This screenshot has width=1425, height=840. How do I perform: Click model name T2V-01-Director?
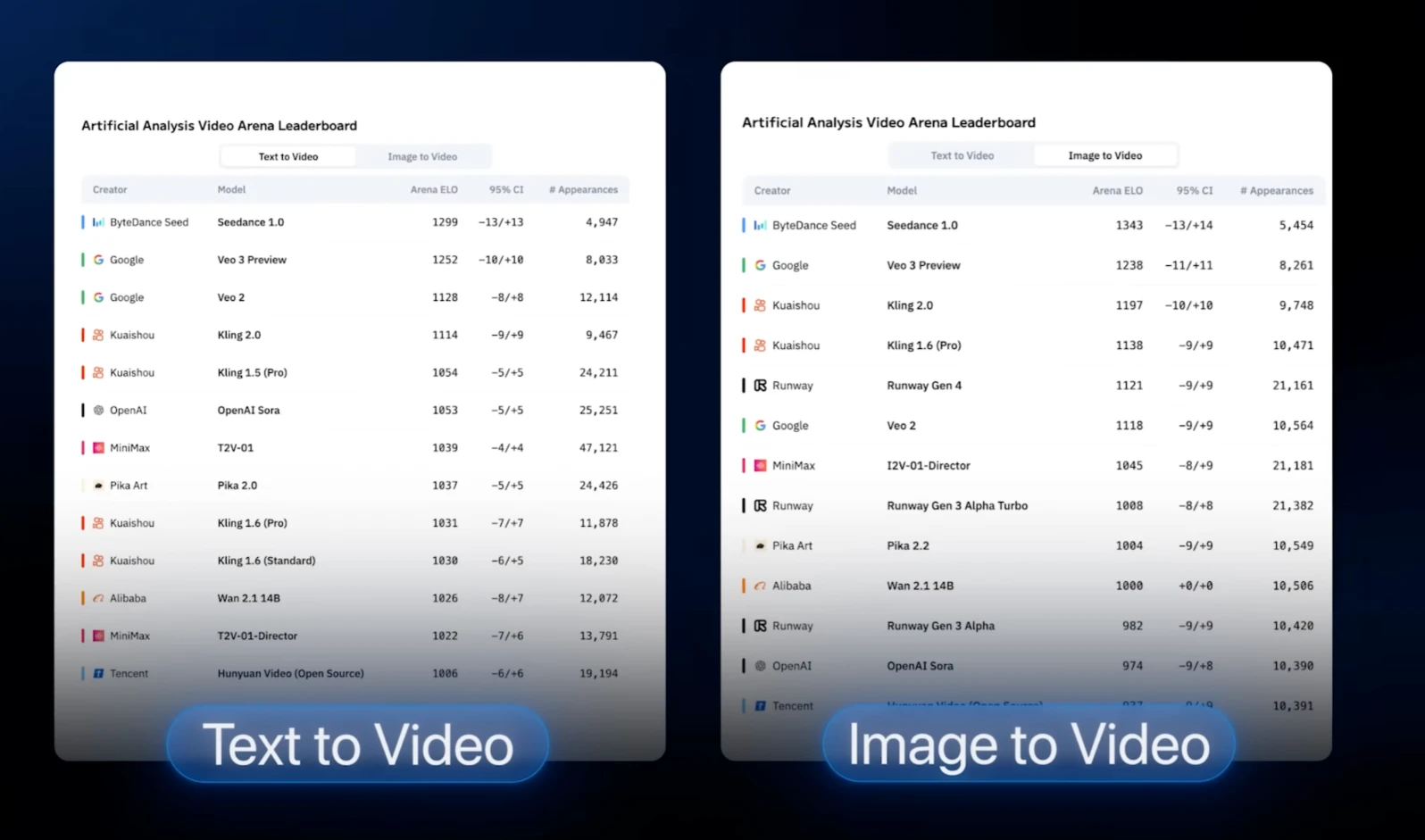tap(257, 636)
